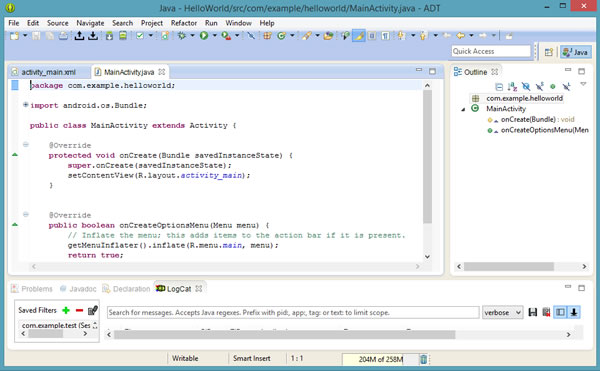Click the Next Annotation icon
This screenshot has width=600, height=371.
click(x=401, y=36)
